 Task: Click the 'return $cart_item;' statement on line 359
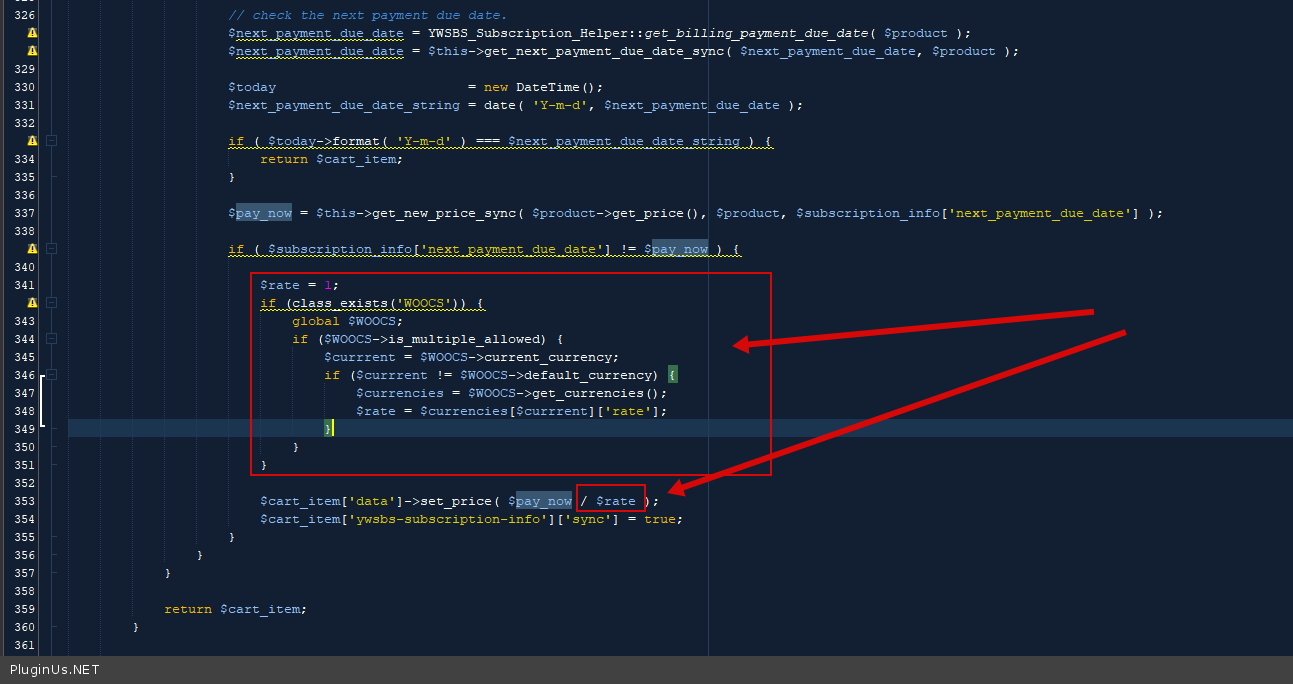236,609
